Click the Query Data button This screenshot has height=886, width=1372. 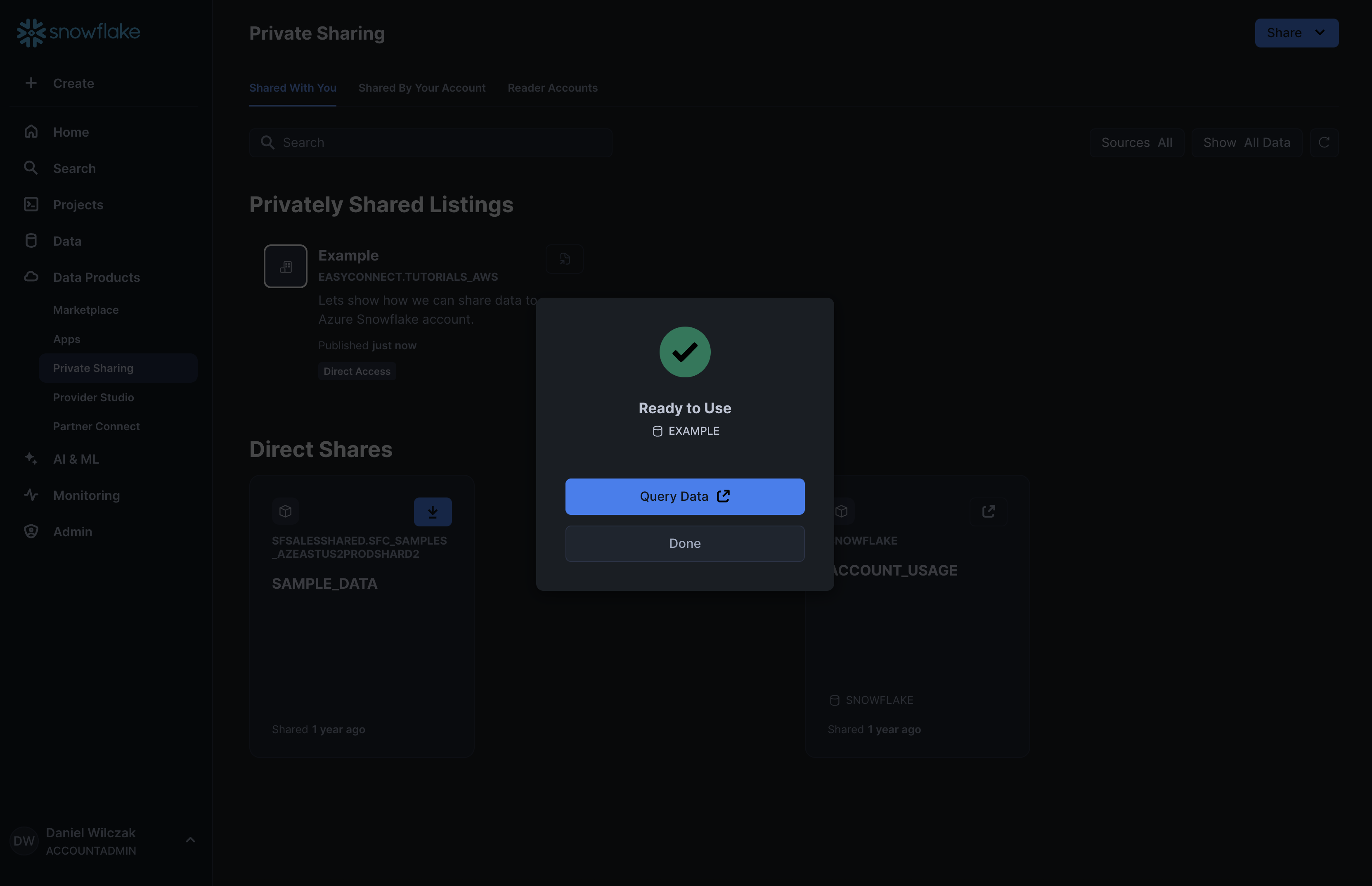pos(684,496)
